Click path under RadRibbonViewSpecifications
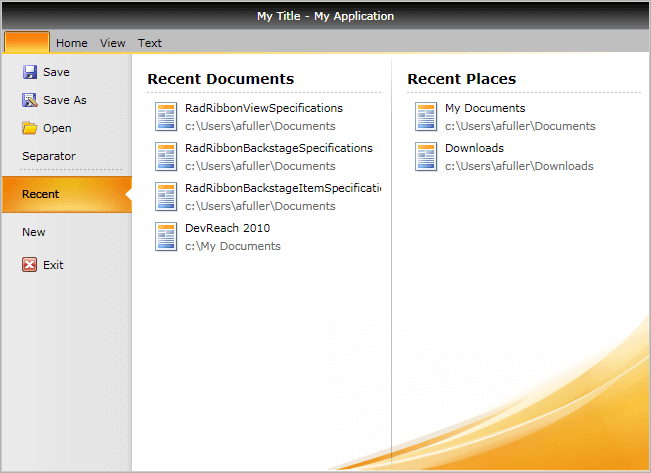 [260, 126]
